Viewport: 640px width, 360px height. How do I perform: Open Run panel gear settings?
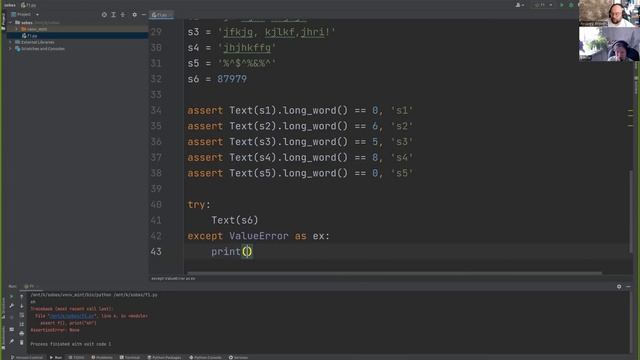pos(619,287)
